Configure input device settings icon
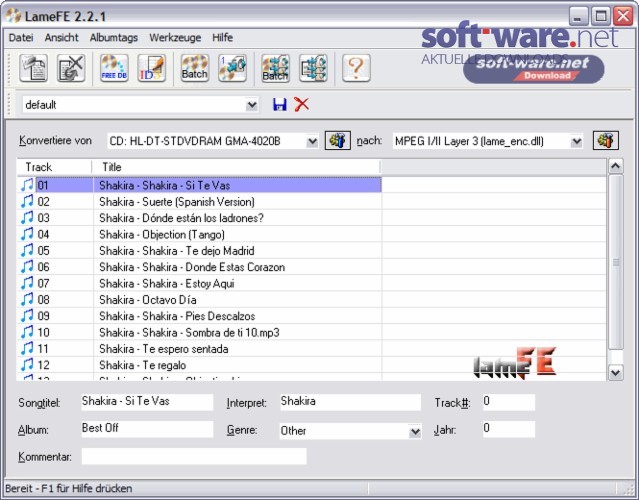Viewport: 639px width, 500px height. [x=337, y=141]
